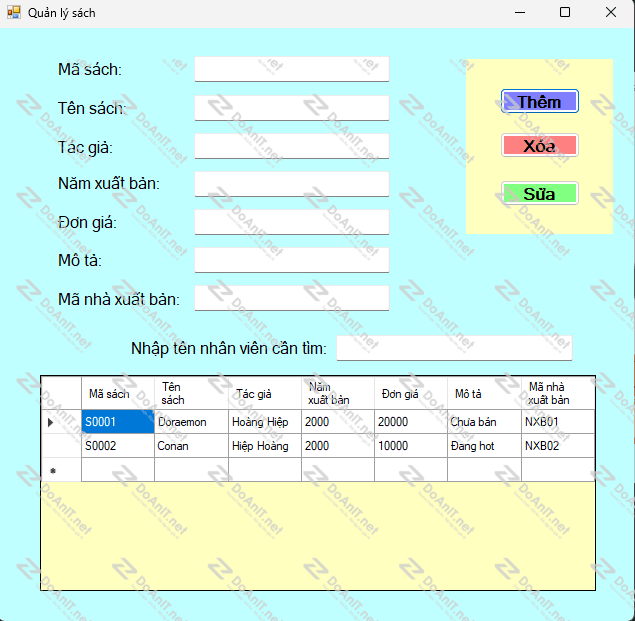This screenshot has height=621, width=635.
Task: Select the S0002 cell in the table
Action: point(117,446)
